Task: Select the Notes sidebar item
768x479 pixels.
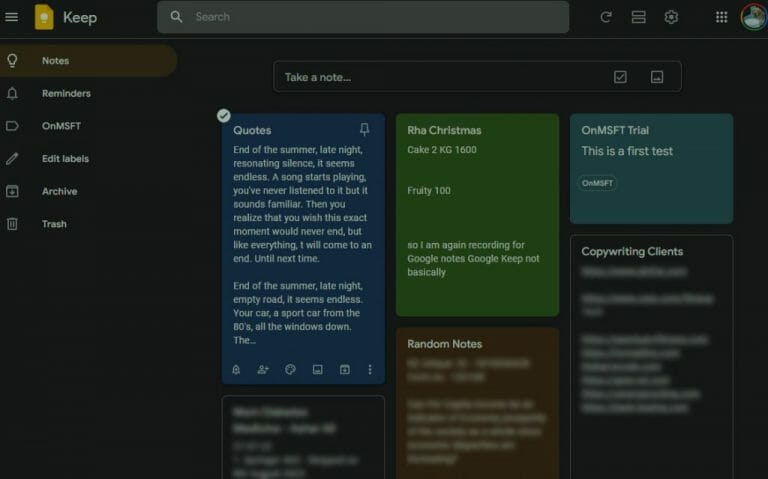Action: 88,61
